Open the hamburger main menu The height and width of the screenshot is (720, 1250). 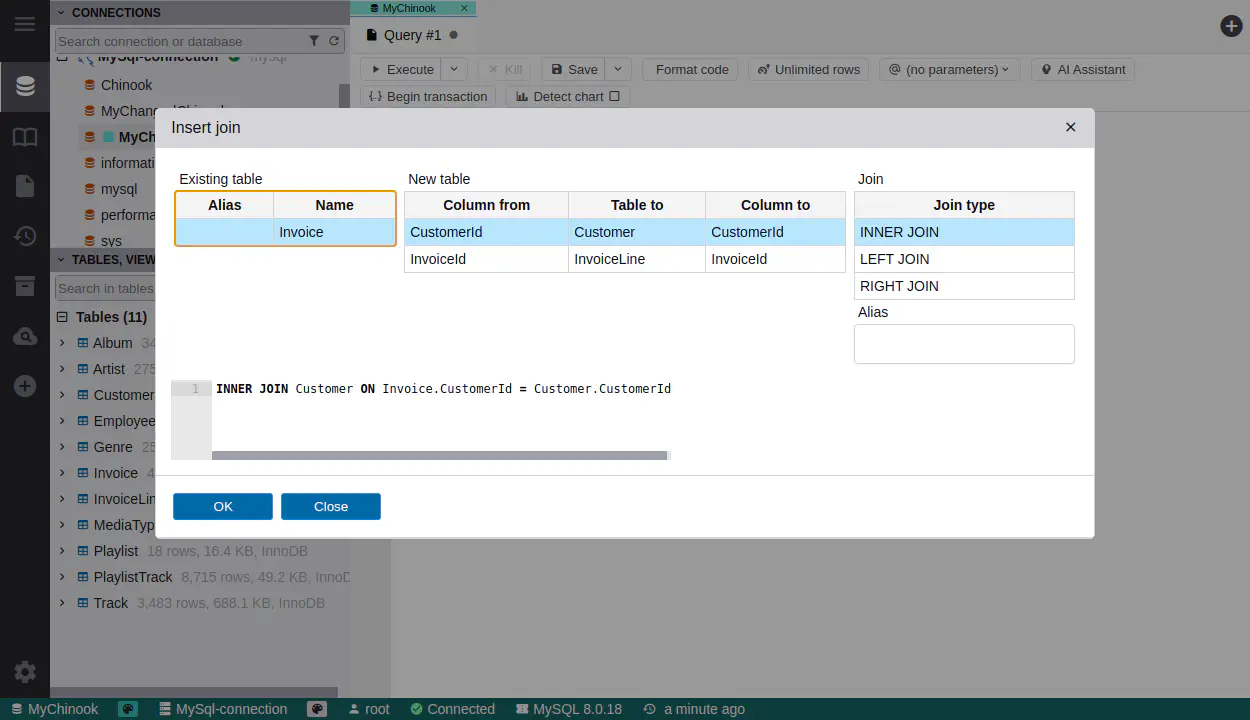[x=24, y=24]
